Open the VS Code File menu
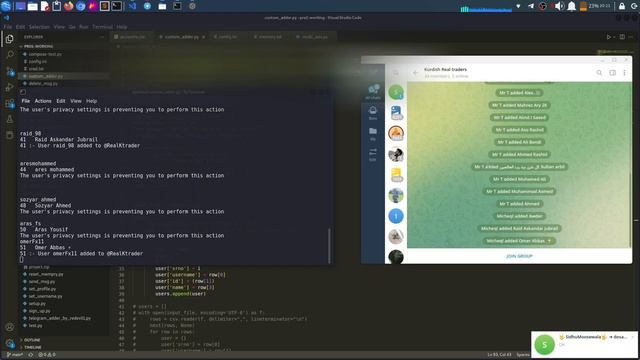The image size is (640, 360). (8, 27)
